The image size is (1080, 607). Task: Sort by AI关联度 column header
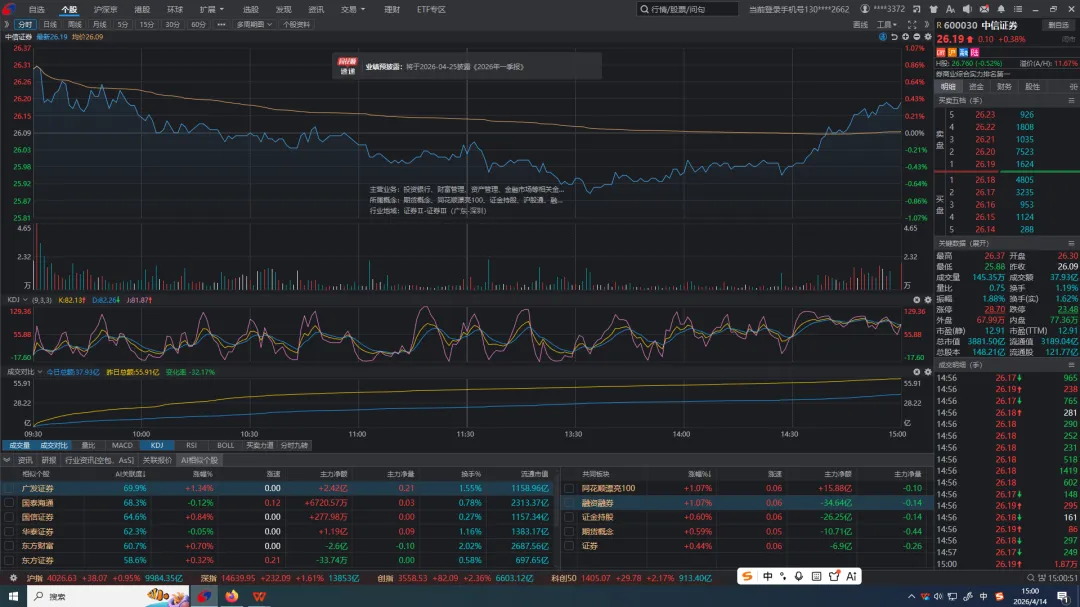pos(130,474)
